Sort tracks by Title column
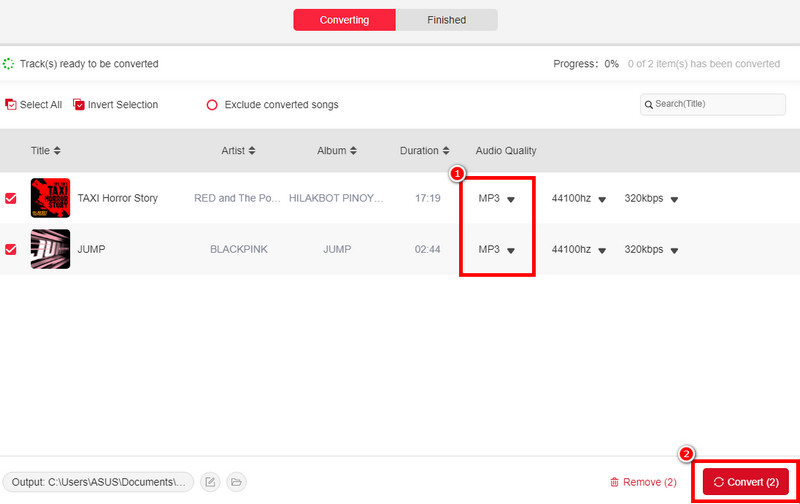Image resolution: width=800 pixels, height=504 pixels. [x=45, y=150]
